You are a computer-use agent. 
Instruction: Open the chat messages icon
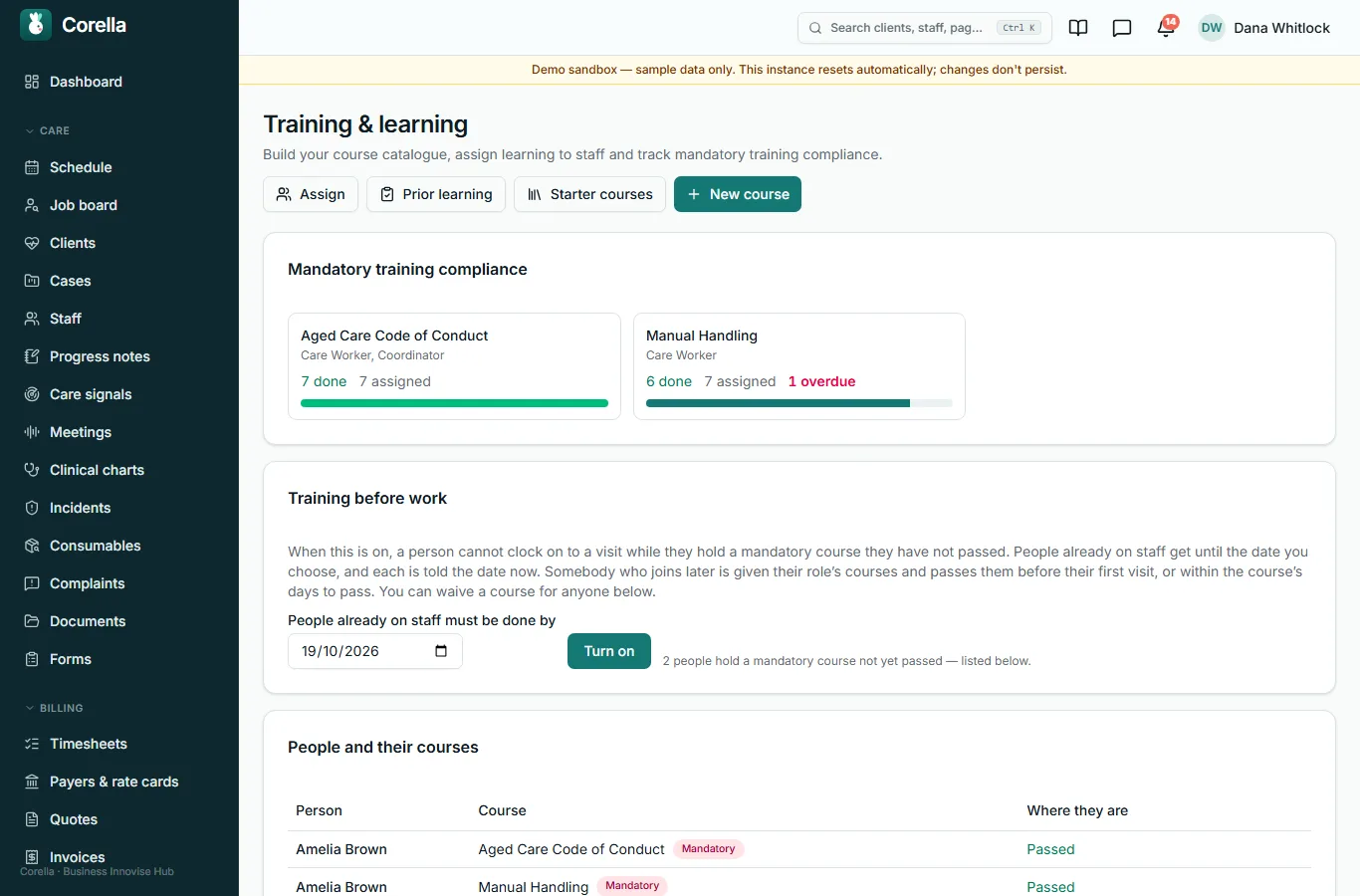1122,28
